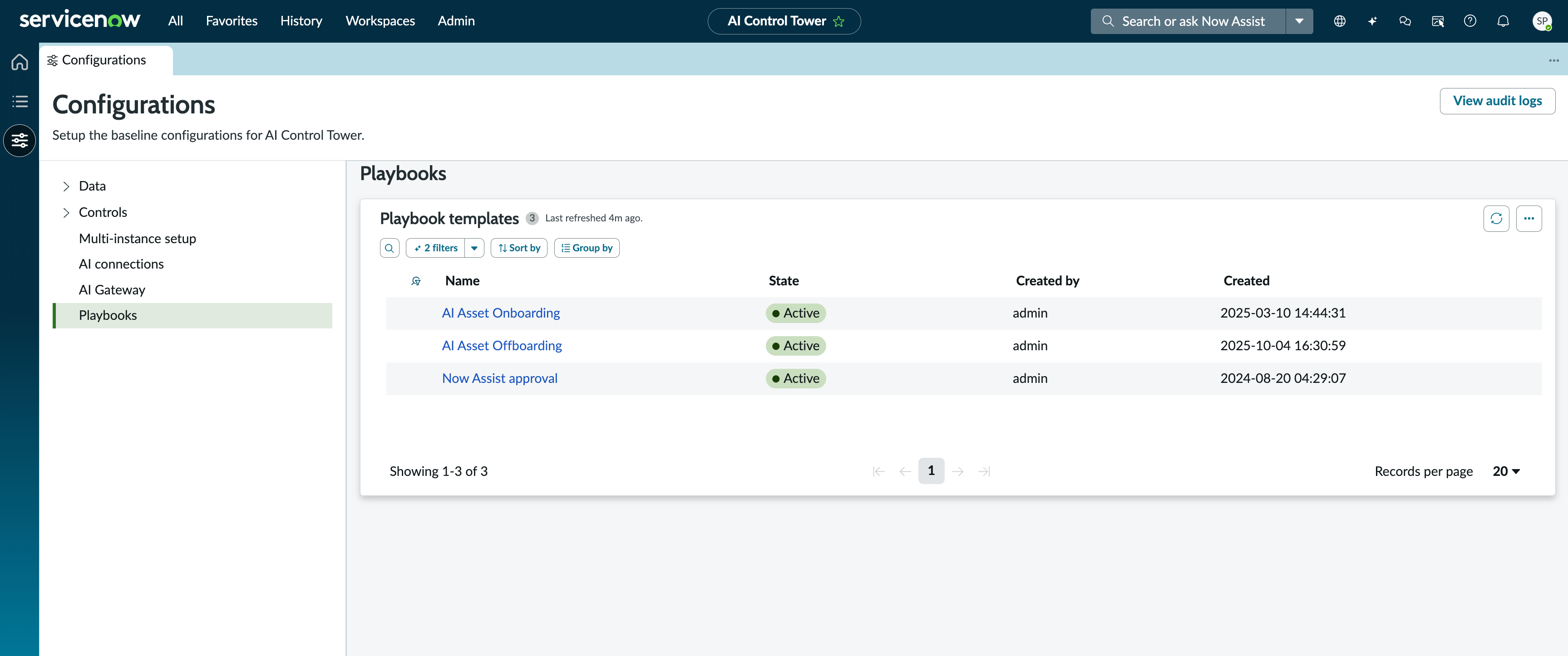Click View audit logs button

coord(1497,101)
